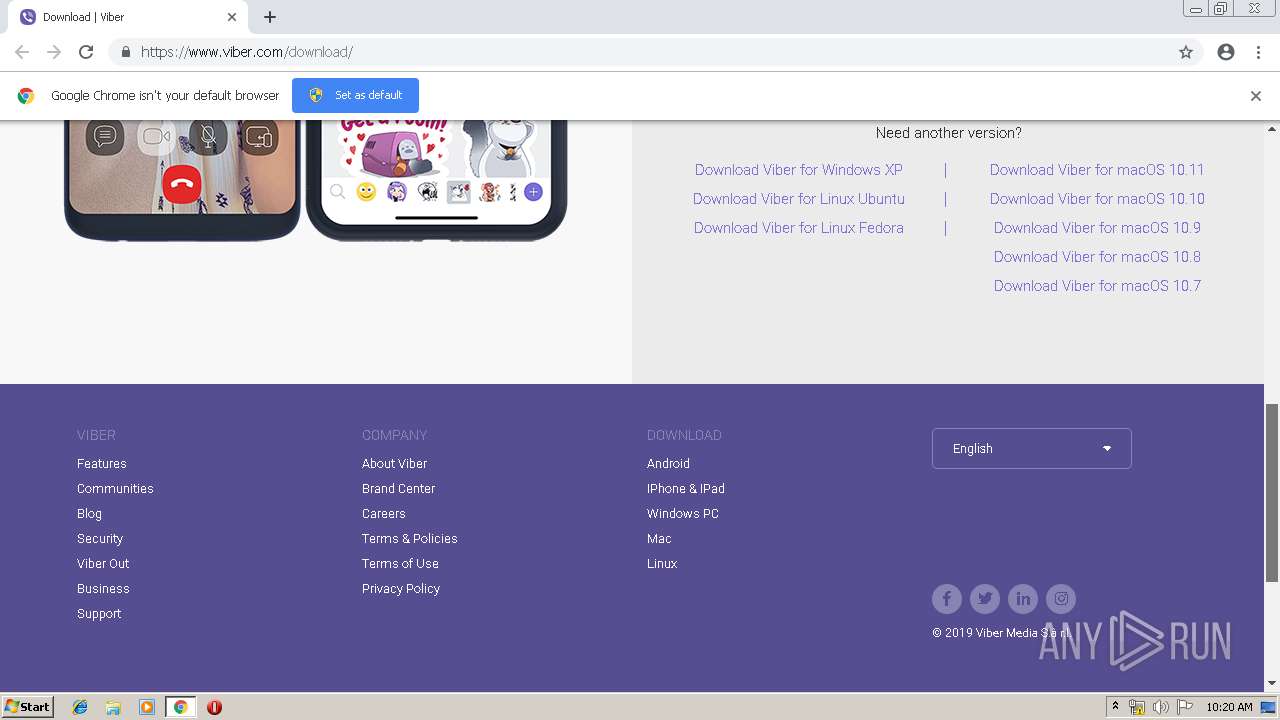This screenshot has width=1280, height=720.
Task: Open the Action Center flag icon
Action: 1185,707
